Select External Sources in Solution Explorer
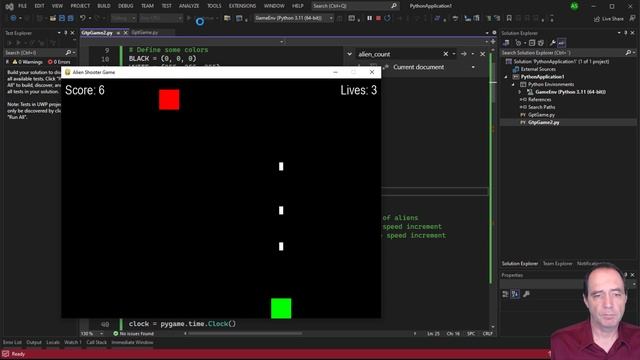Image resolution: width=640 pixels, height=360 pixels. coord(538,69)
